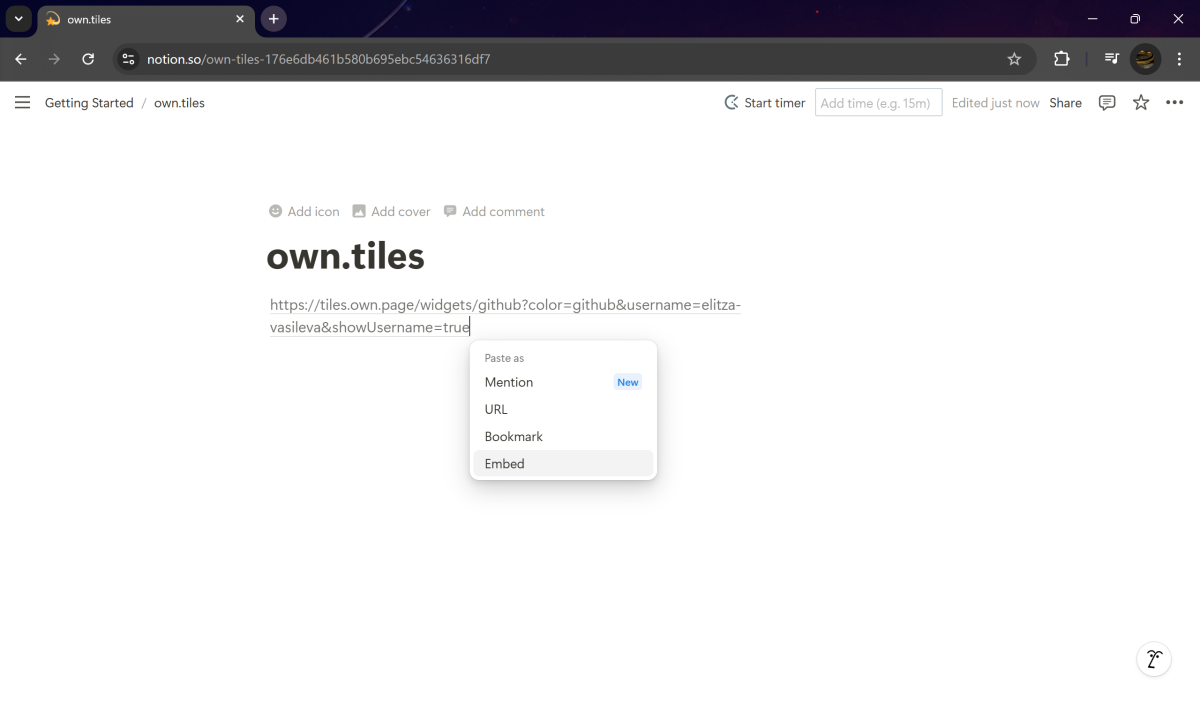
Task: Click the browser forward arrow
Action: [x=54, y=59]
